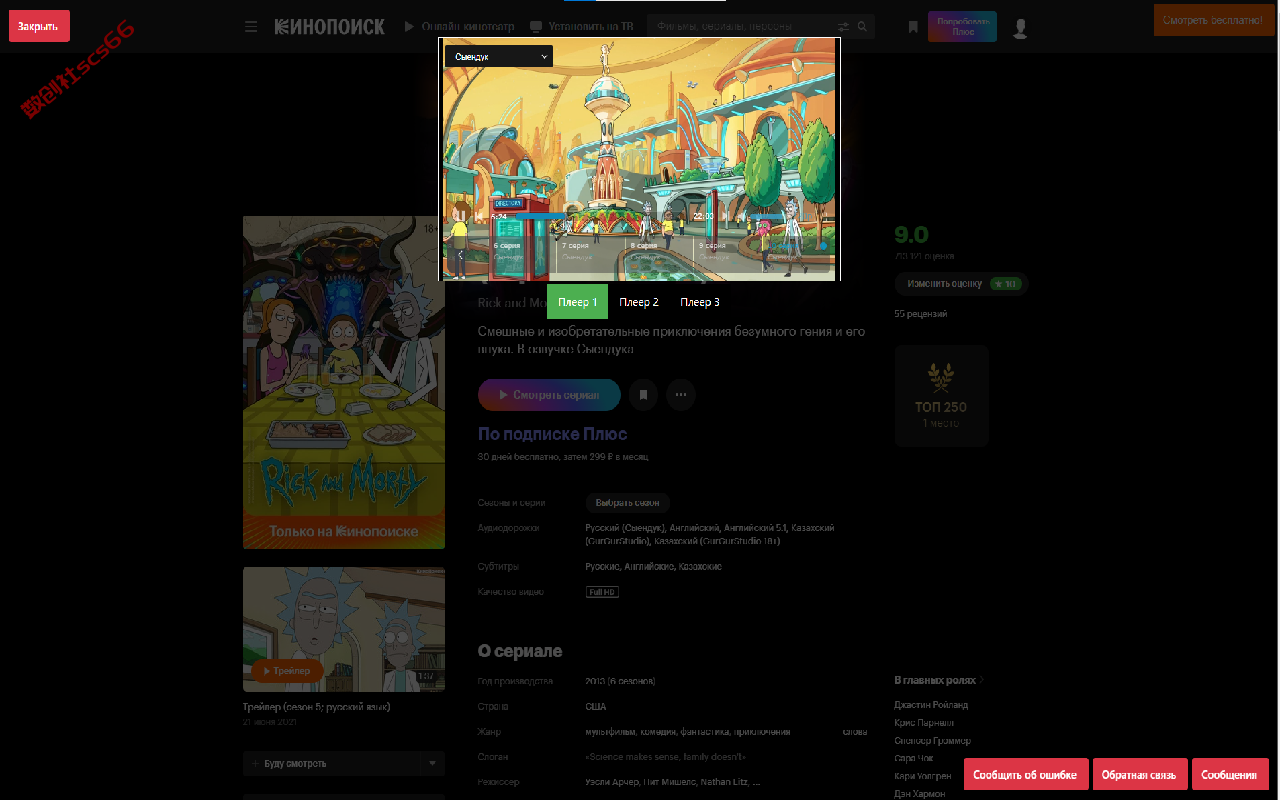Open В главных ролях section link
Image resolution: width=1280 pixels, height=800 pixels.
[939, 680]
